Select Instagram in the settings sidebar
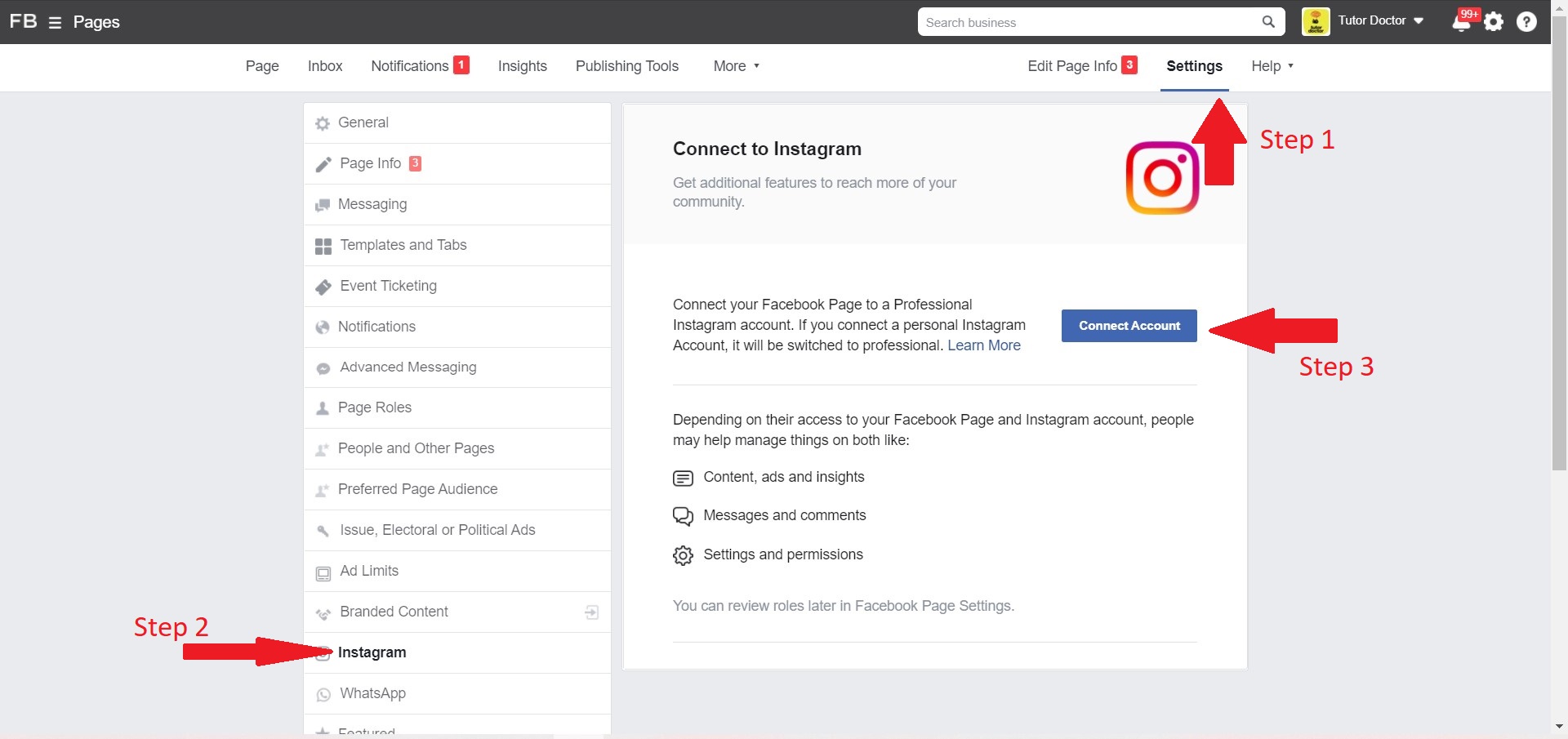The width and height of the screenshot is (1568, 739). pyautogui.click(x=457, y=653)
